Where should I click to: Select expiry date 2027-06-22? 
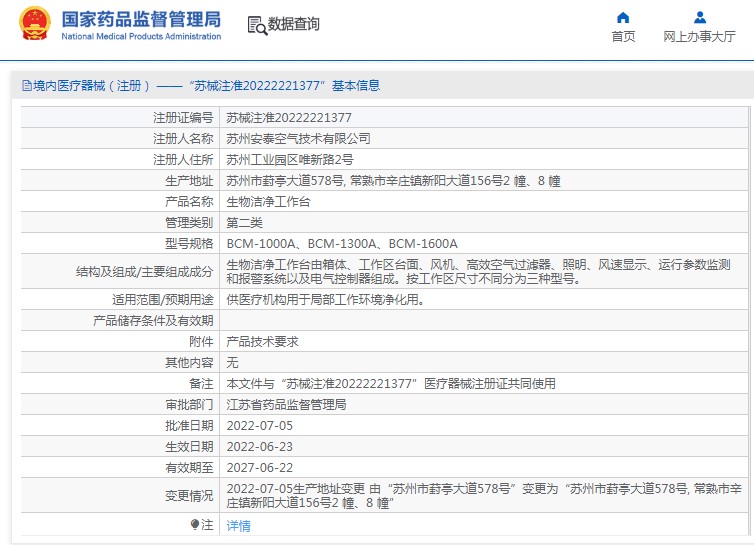[260, 468]
